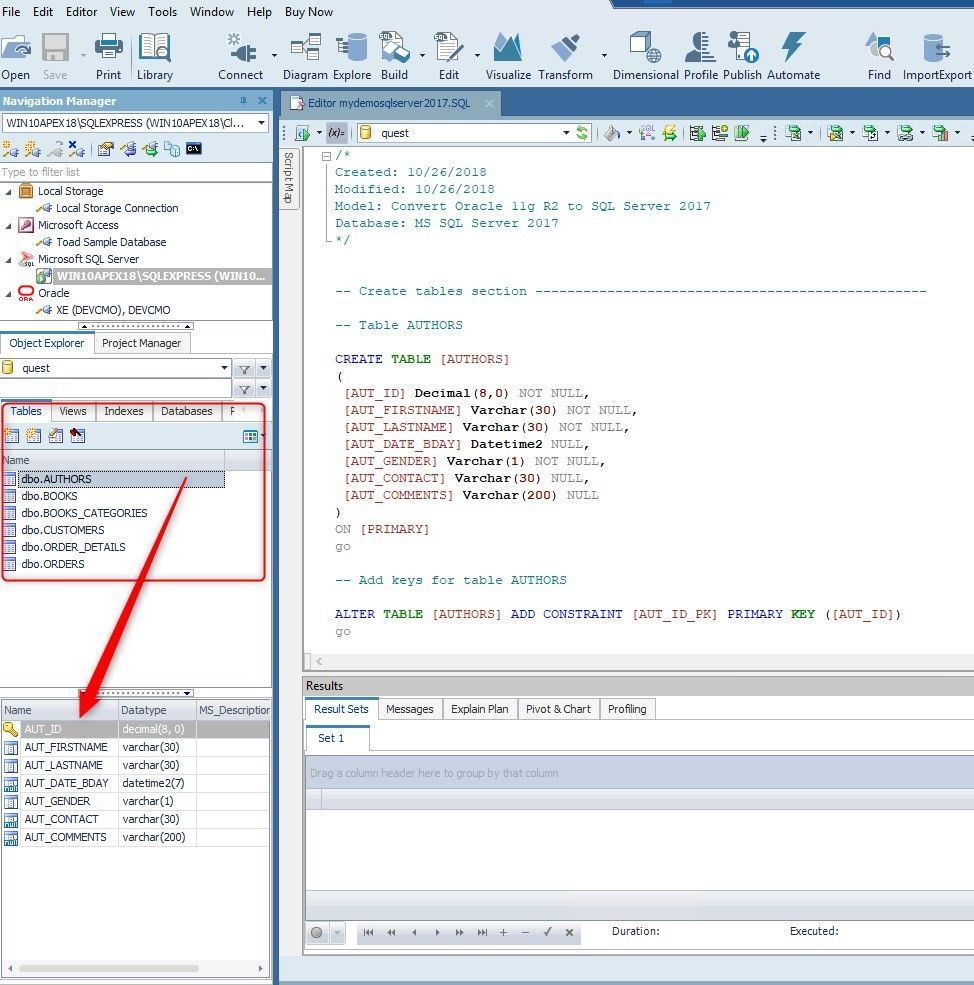Screen dimensions: 974x985
Task: Open the Explain Plan tab
Action: [479, 709]
